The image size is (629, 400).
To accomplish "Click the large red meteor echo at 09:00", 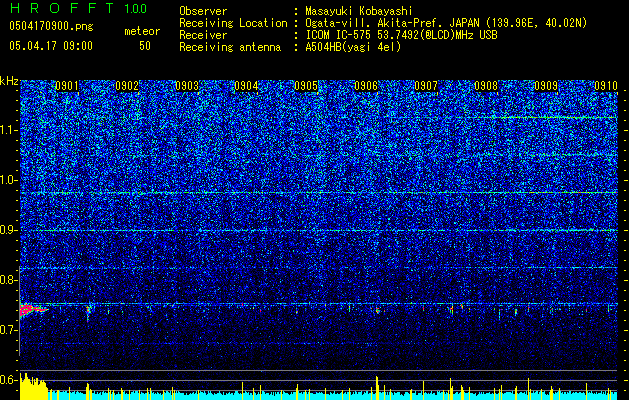I will click(x=32, y=309).
